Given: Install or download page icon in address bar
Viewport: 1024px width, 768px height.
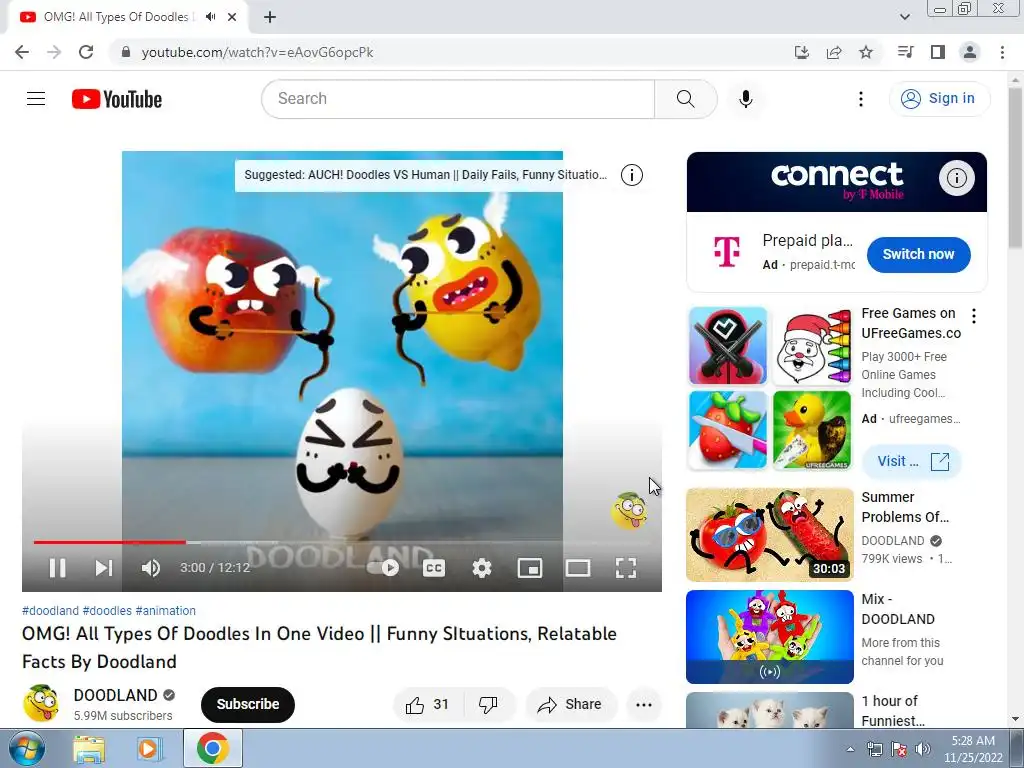Looking at the screenshot, I should [802, 52].
